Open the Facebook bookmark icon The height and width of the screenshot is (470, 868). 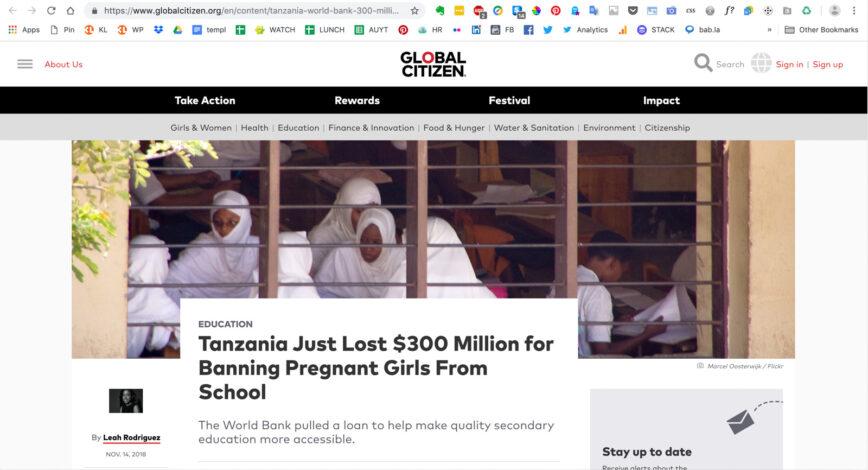[x=529, y=30]
